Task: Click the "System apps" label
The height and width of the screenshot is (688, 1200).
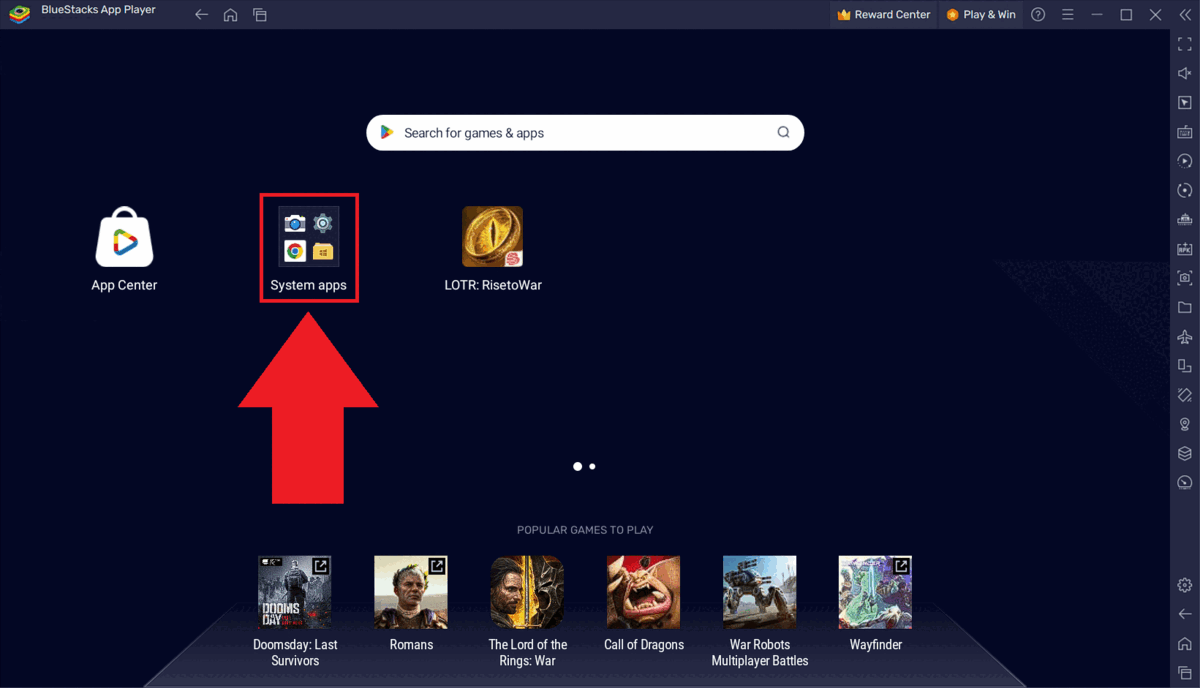Action: tap(308, 285)
